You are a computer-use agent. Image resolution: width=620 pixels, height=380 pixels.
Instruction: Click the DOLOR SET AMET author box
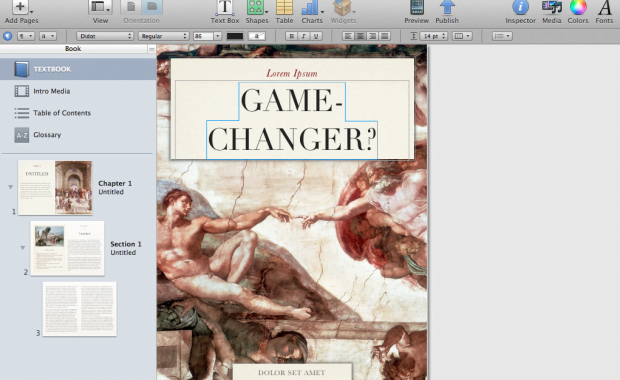click(x=292, y=372)
